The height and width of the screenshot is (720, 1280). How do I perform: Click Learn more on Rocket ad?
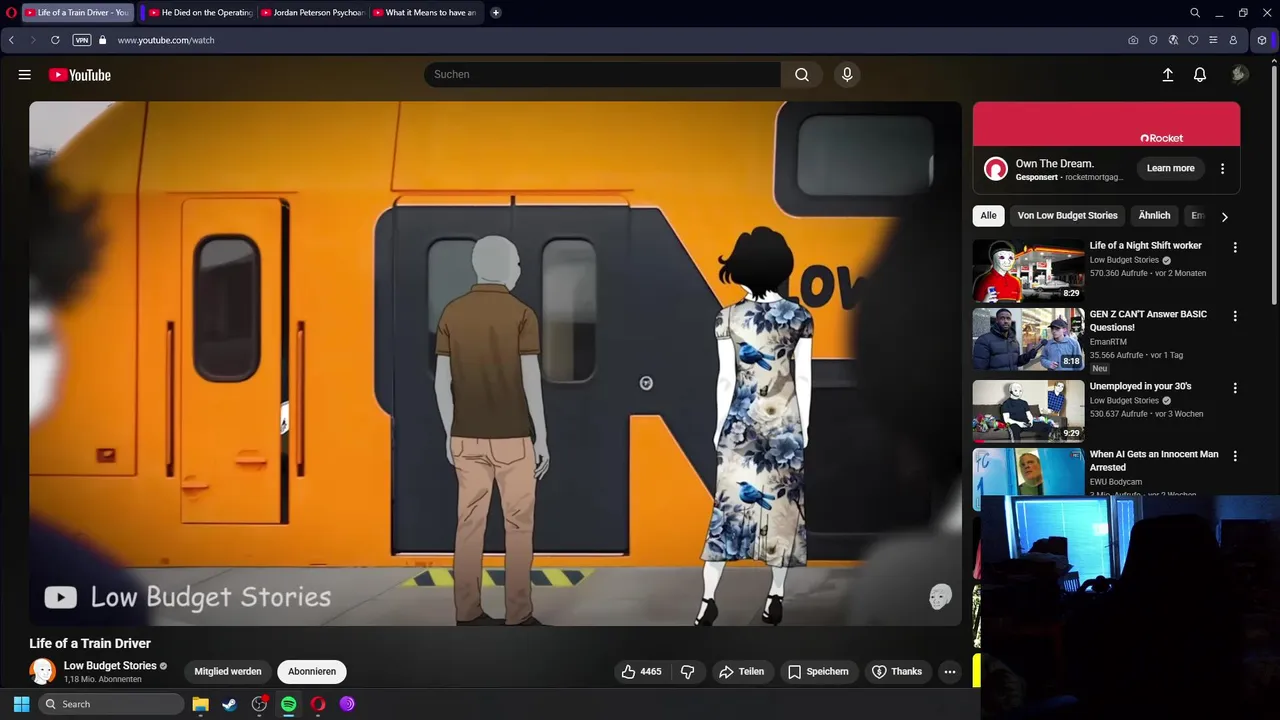coord(1170,169)
